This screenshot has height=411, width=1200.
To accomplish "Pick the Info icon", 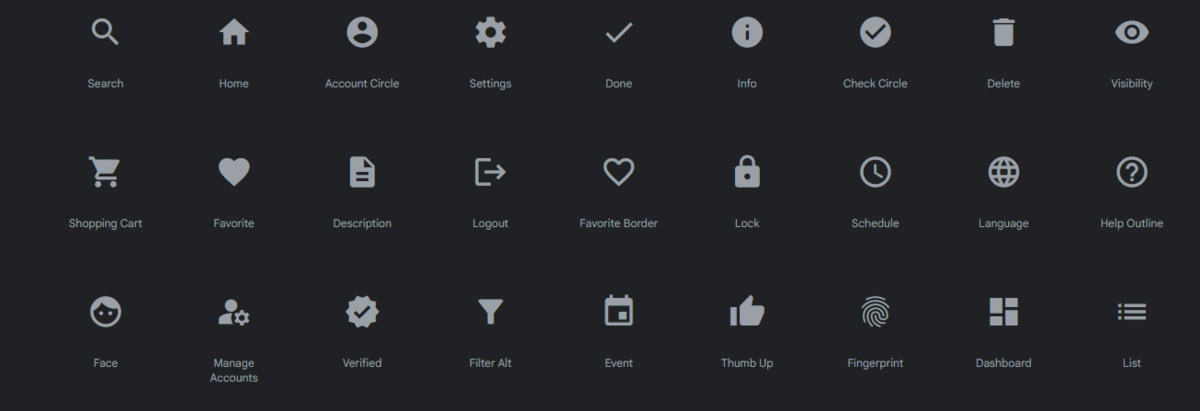I will (747, 32).
